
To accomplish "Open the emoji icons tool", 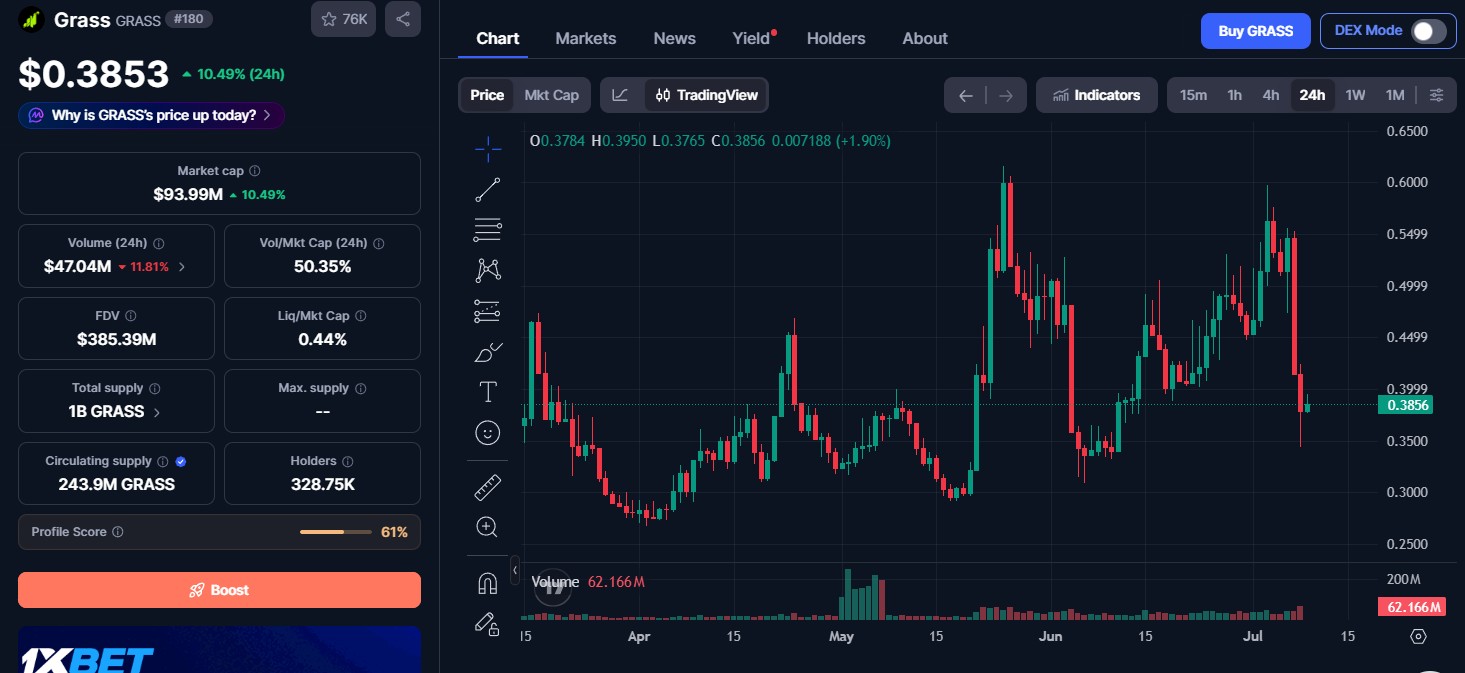I will pyautogui.click(x=488, y=433).
